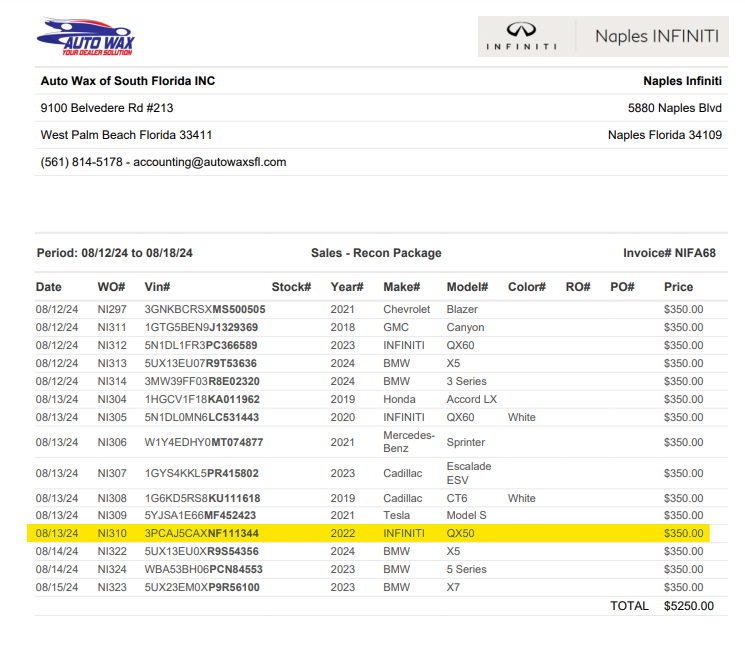Click the Infiniti emblem logo
The width and height of the screenshot is (745, 657).
[x=521, y=37]
